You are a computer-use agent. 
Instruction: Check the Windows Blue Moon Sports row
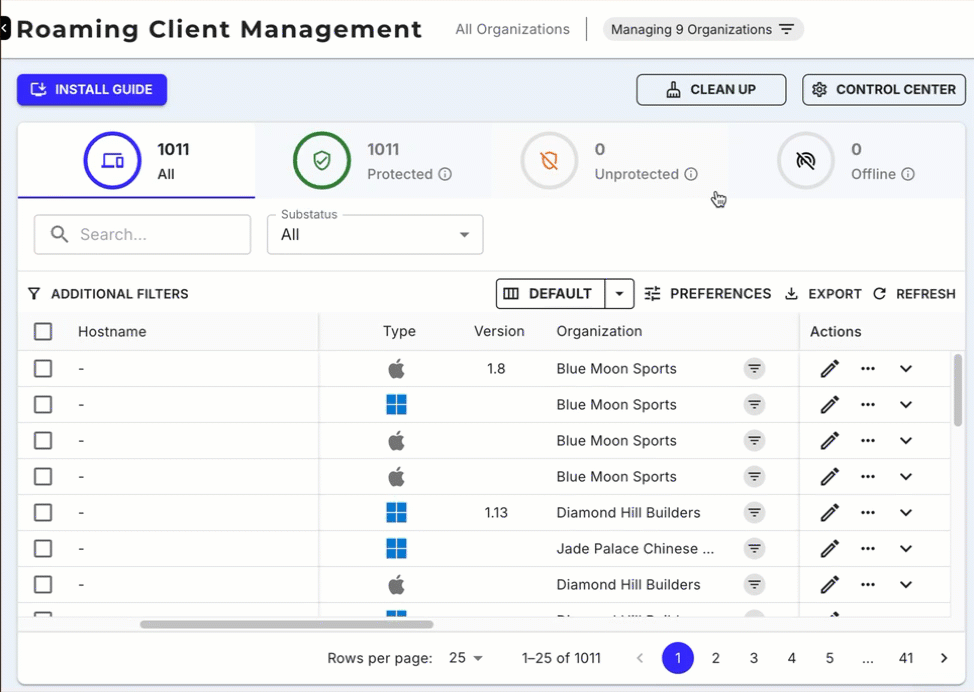[x=43, y=405]
